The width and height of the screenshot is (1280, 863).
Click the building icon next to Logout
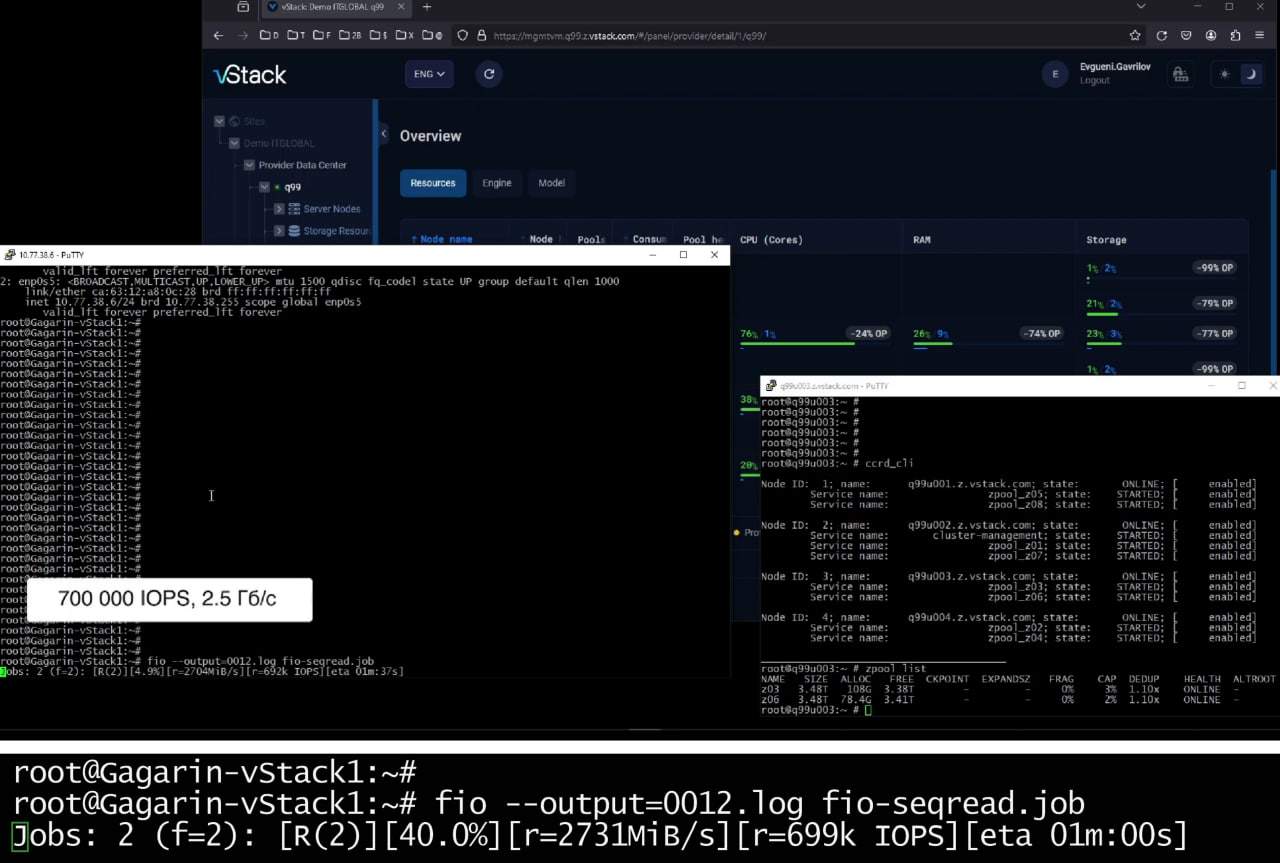pyautogui.click(x=1180, y=74)
